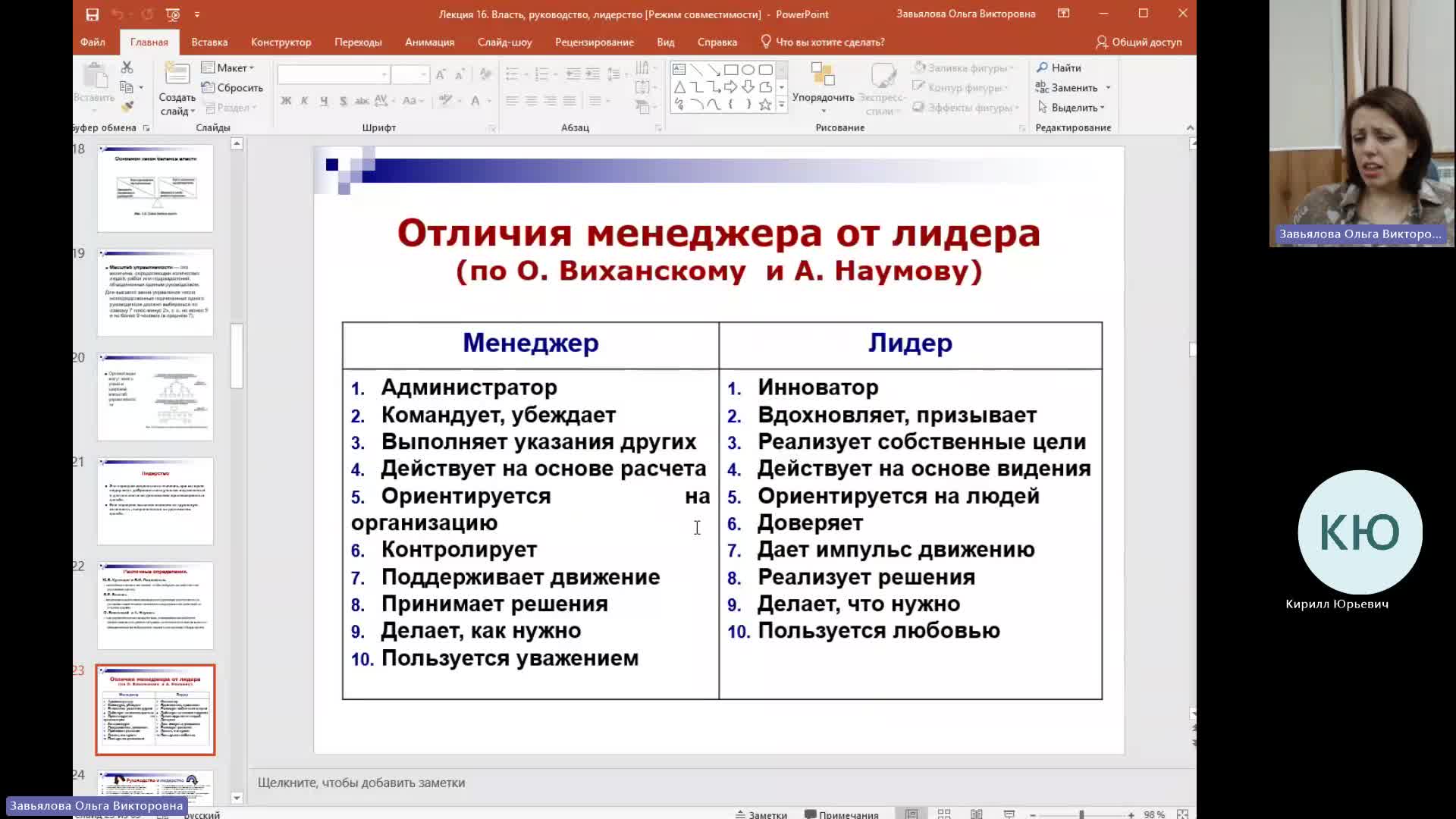Open the Ribbon Display Options icon in the title bar
This screenshot has height=819, width=1456.
[x=1064, y=14]
